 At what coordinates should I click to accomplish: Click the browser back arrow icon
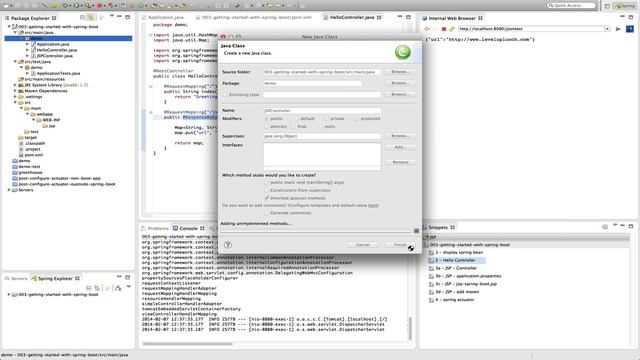pos(427,29)
